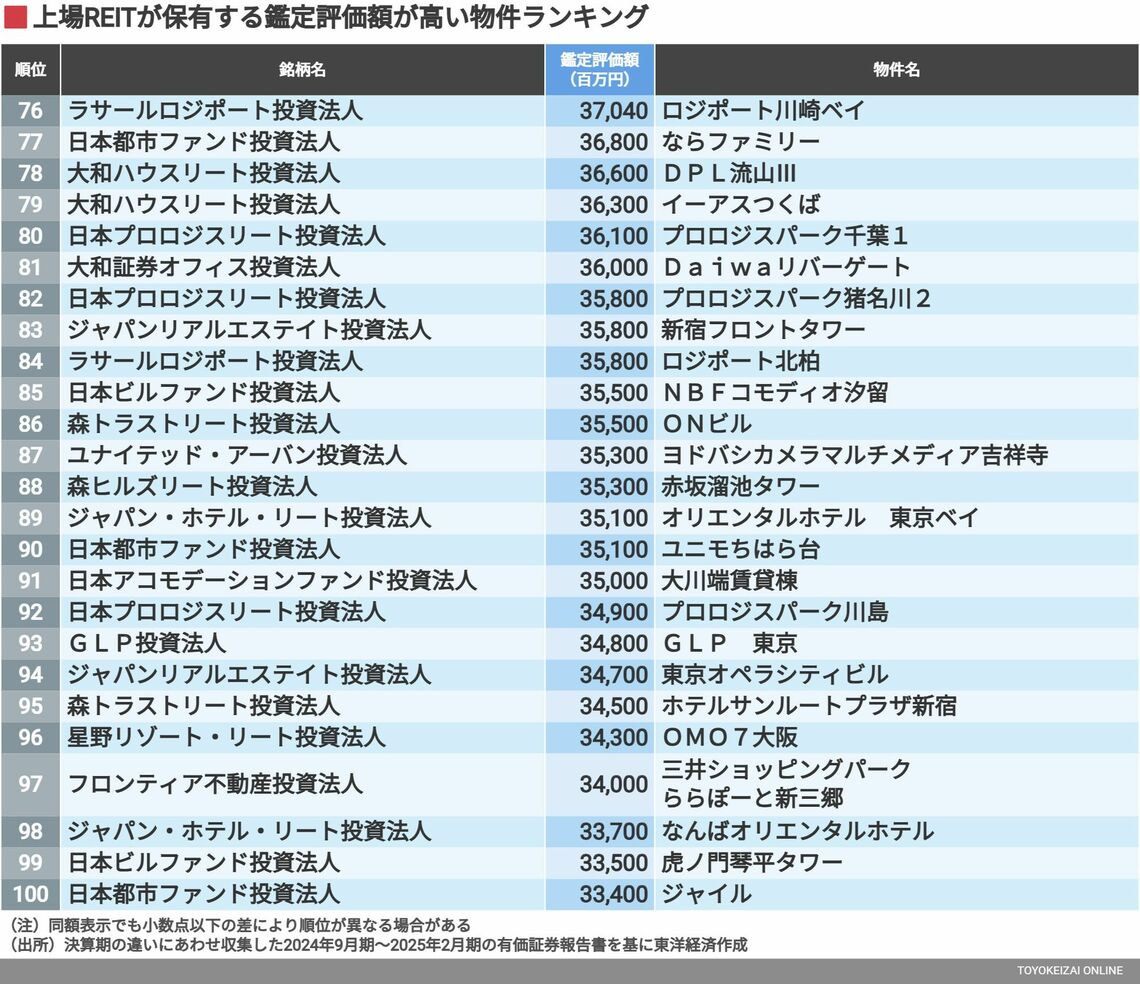Select rank number 100 cell
Viewport: 1140px width, 984px height.
[30, 894]
